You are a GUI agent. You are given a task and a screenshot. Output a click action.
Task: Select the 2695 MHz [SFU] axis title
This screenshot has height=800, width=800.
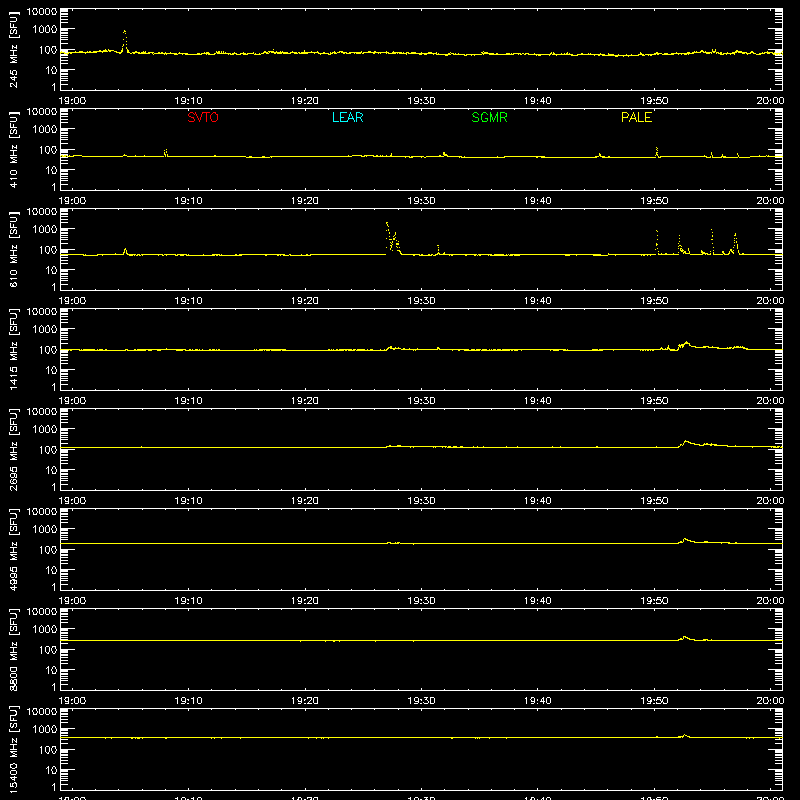coord(13,449)
